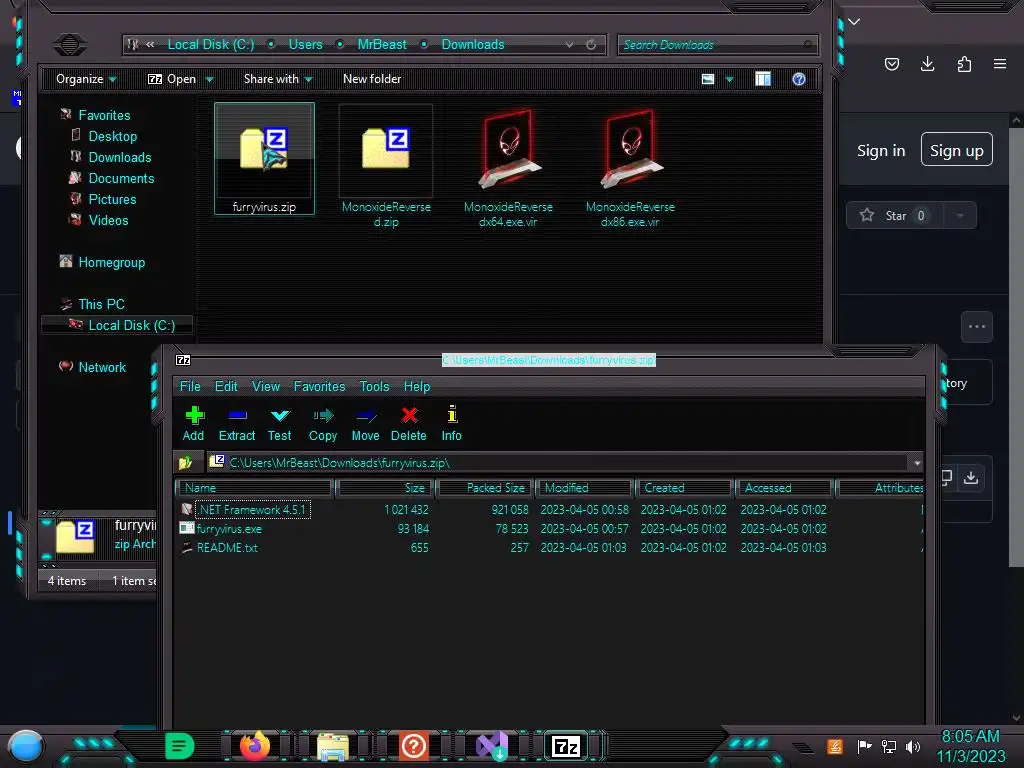
Task: Click the Sign up button in browser
Action: [x=957, y=150]
